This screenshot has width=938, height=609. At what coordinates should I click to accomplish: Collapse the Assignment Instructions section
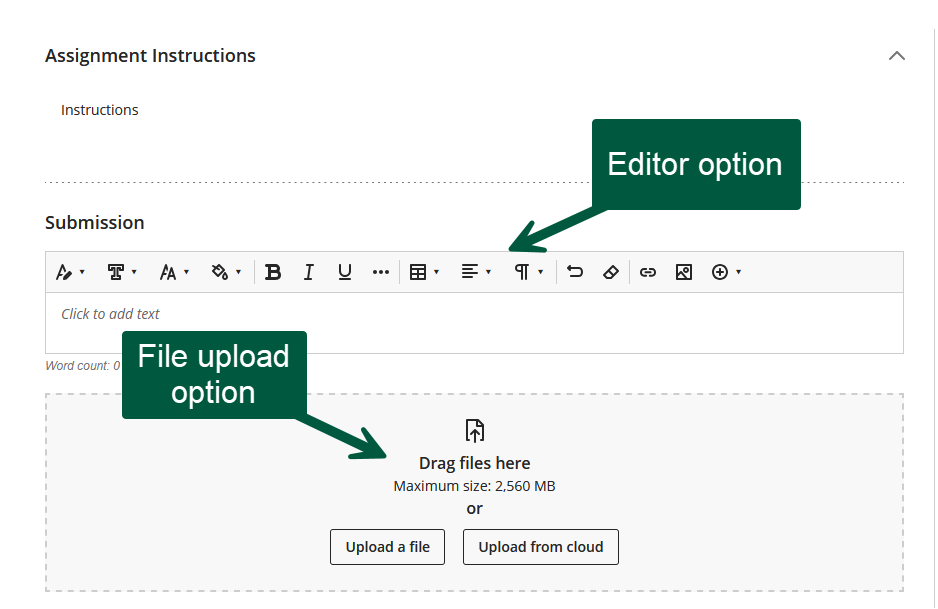tap(897, 56)
